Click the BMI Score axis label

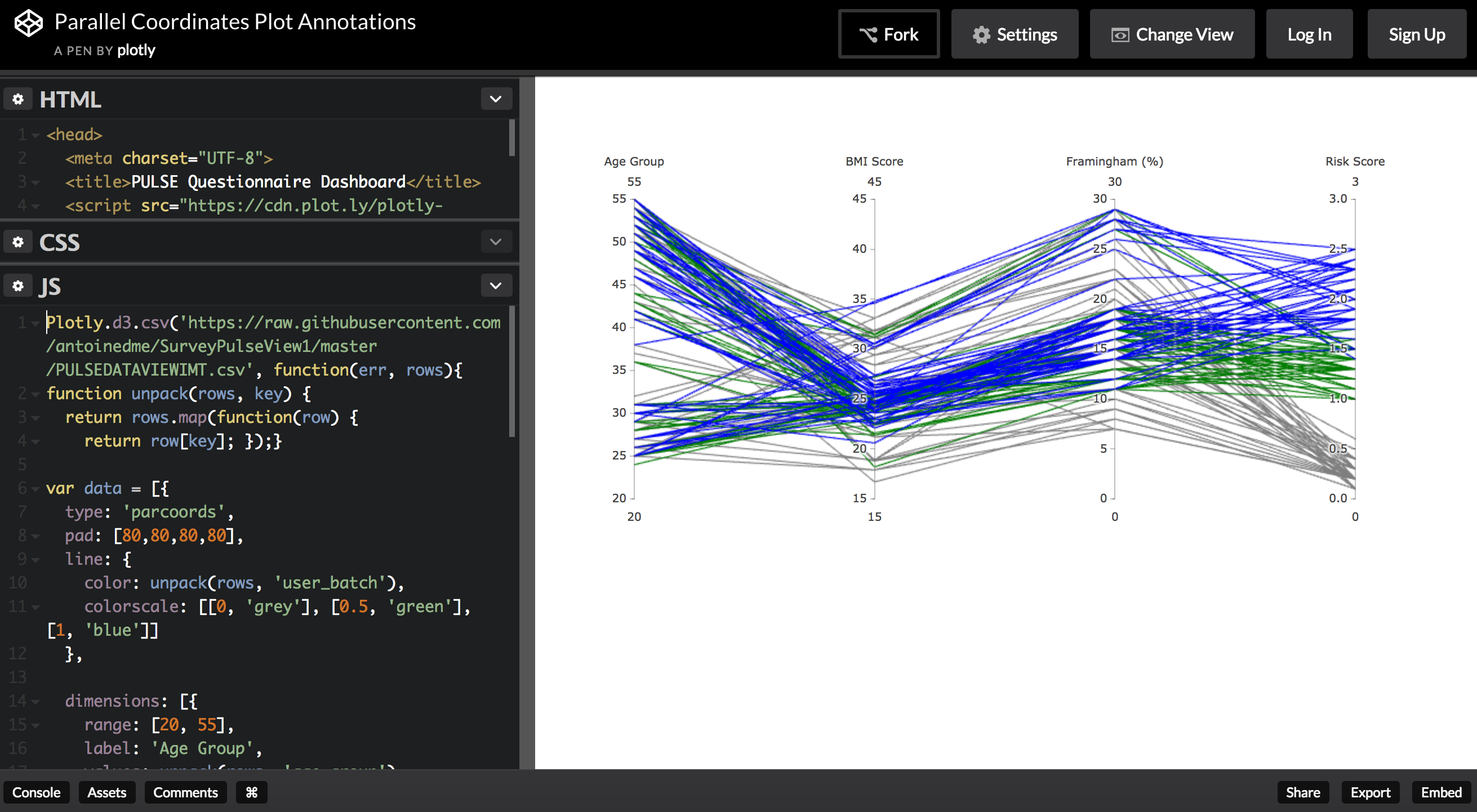[x=874, y=162]
